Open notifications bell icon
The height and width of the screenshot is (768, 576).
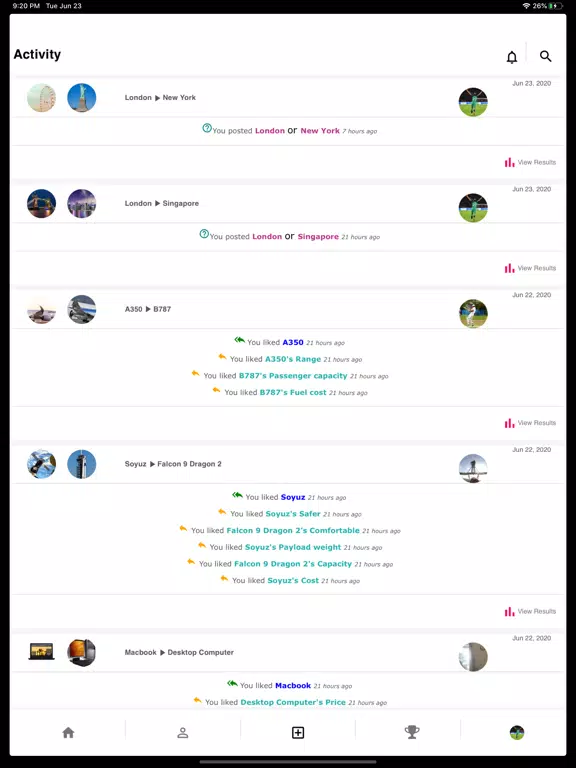coord(511,57)
